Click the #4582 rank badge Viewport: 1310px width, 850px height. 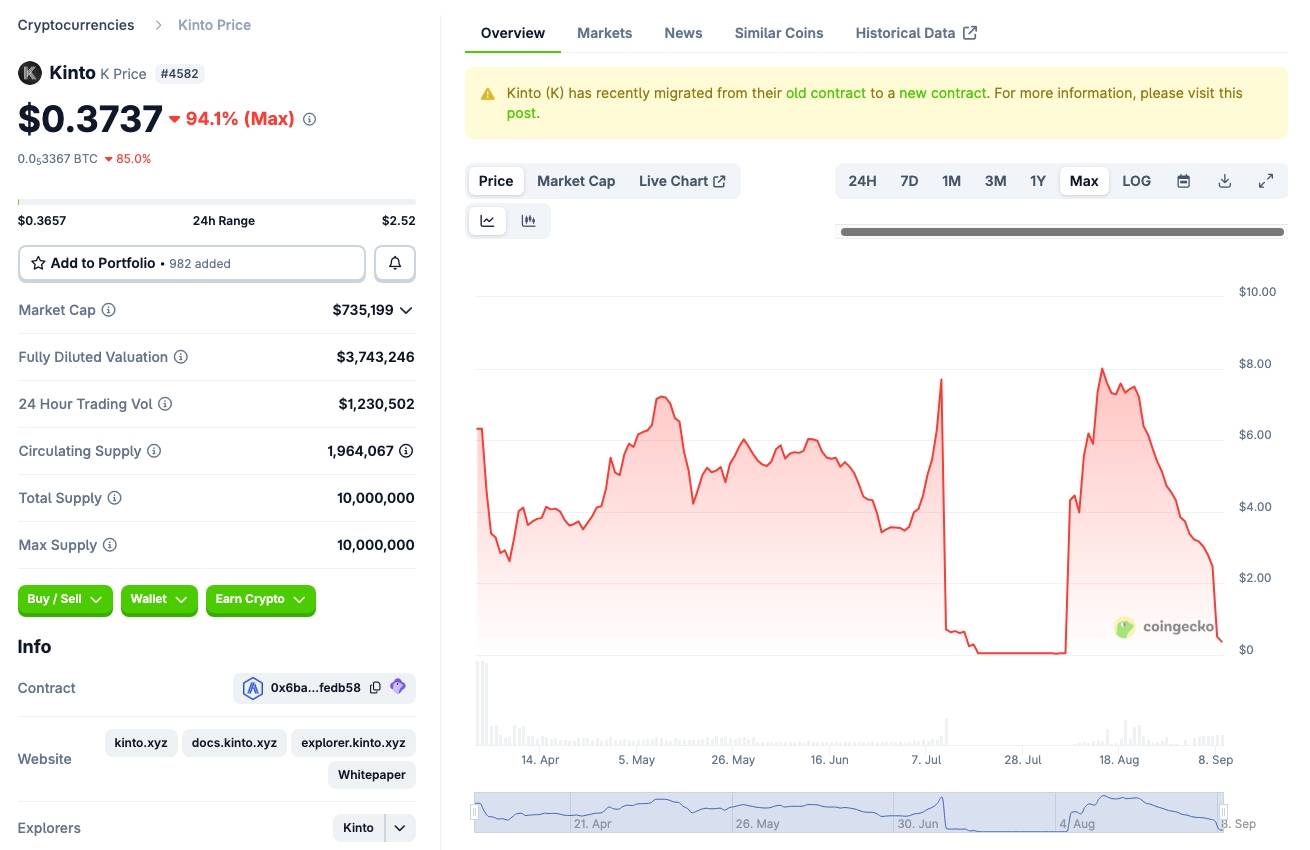tap(181, 73)
